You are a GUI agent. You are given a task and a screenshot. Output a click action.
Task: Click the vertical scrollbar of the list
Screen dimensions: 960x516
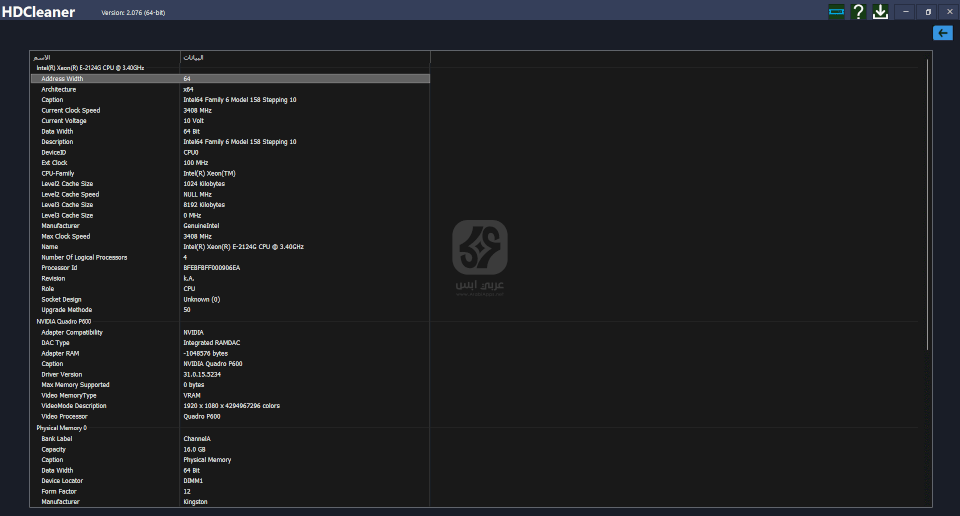927,200
